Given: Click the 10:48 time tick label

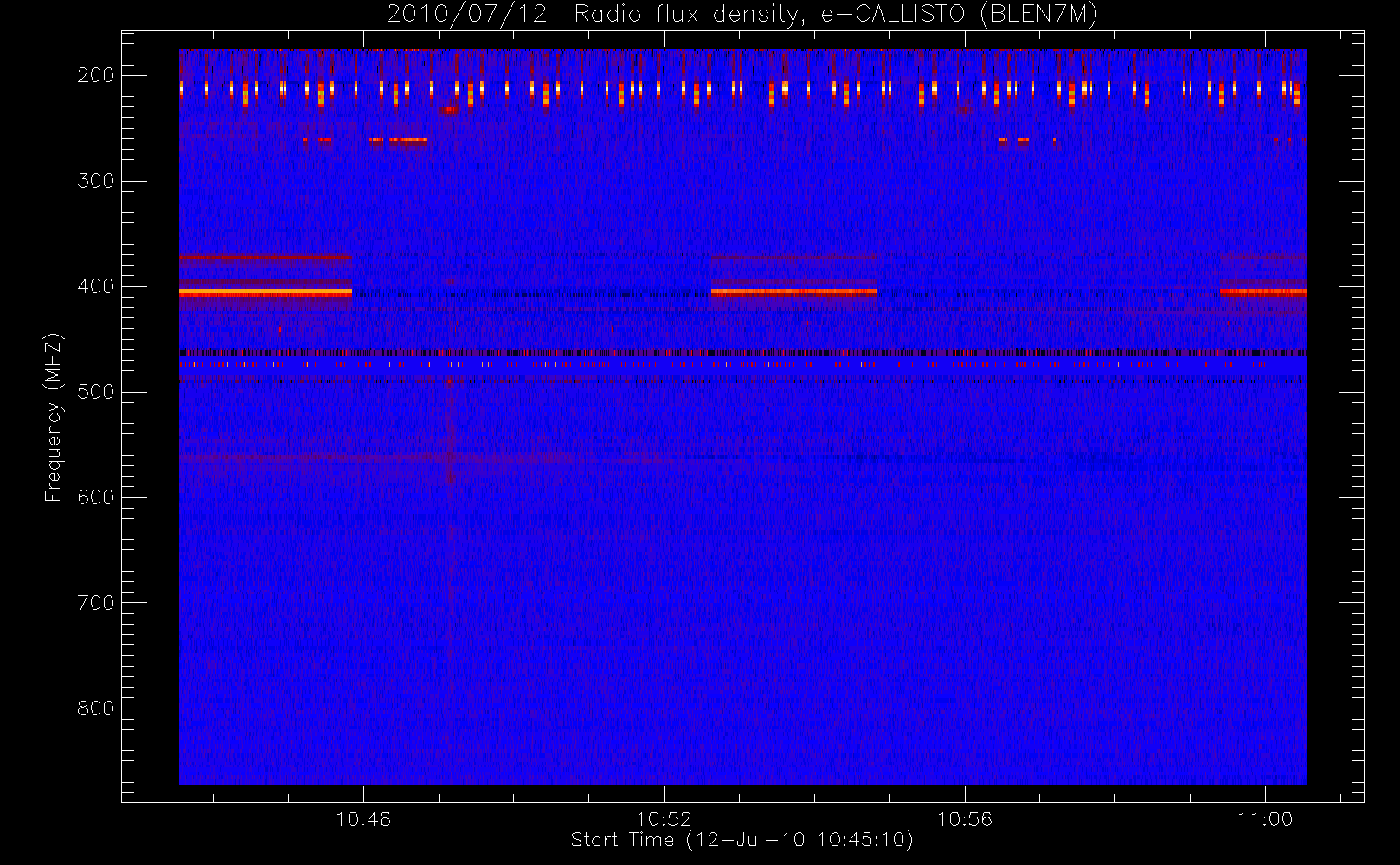Looking at the screenshot, I should point(363,819).
